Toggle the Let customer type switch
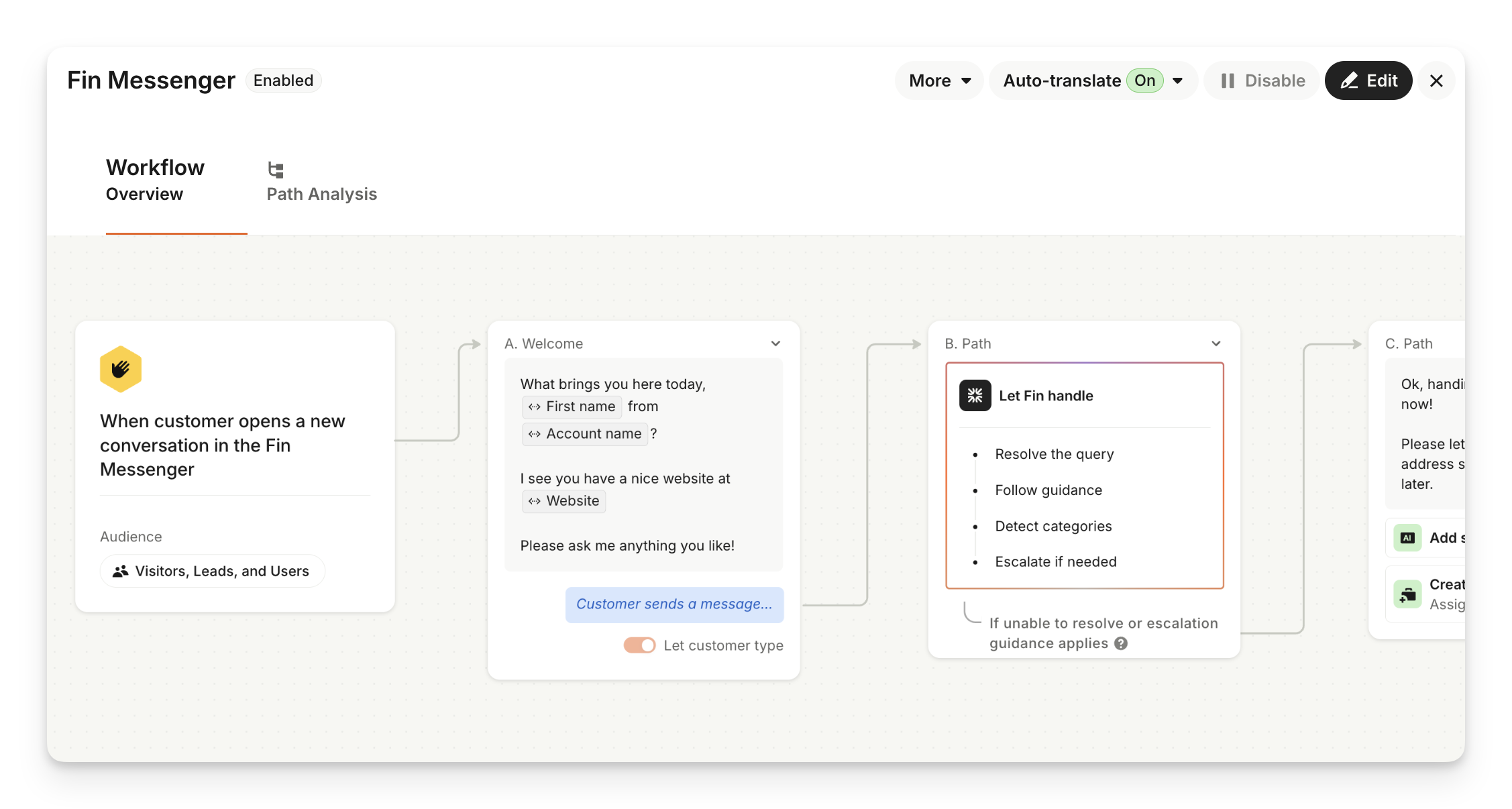The width and height of the screenshot is (1512, 809). pos(639,645)
